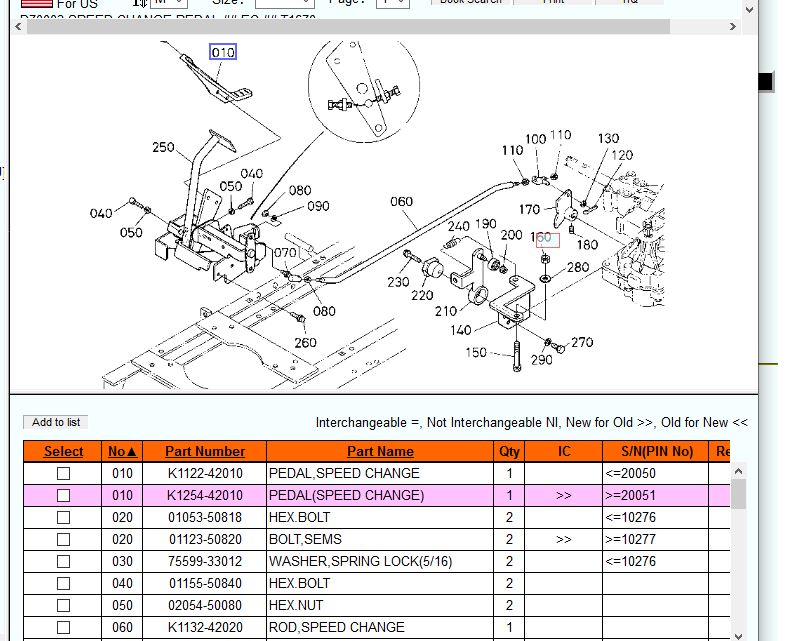The height and width of the screenshot is (641, 804).
Task: Click the 280 callout in diagram
Action: 578,267
